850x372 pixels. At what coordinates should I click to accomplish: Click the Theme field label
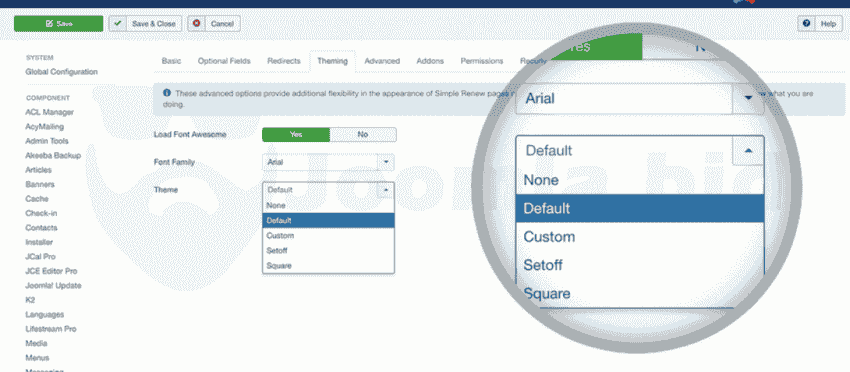coord(166,190)
